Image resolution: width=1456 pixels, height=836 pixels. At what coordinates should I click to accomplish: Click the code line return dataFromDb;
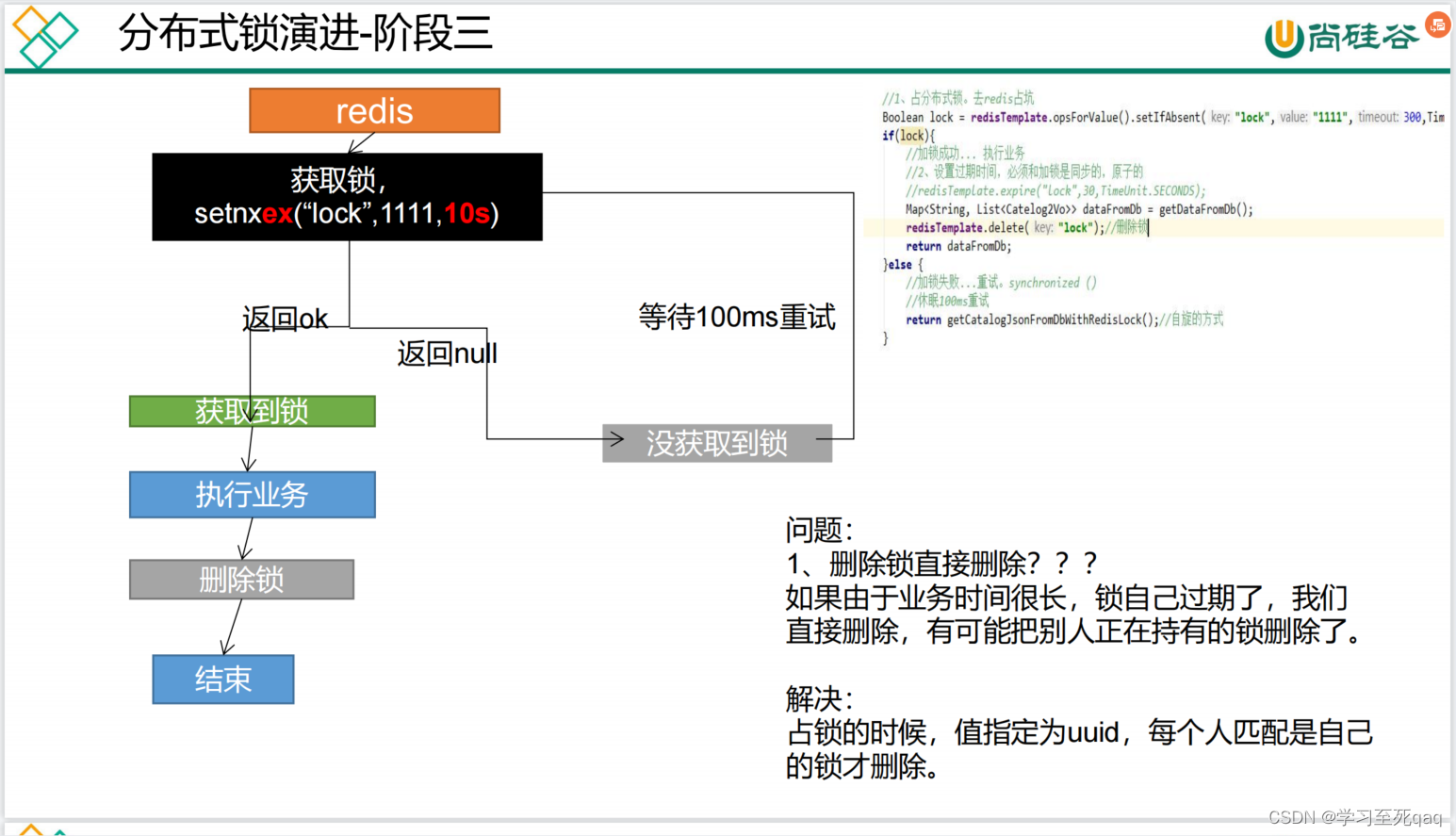(x=958, y=246)
